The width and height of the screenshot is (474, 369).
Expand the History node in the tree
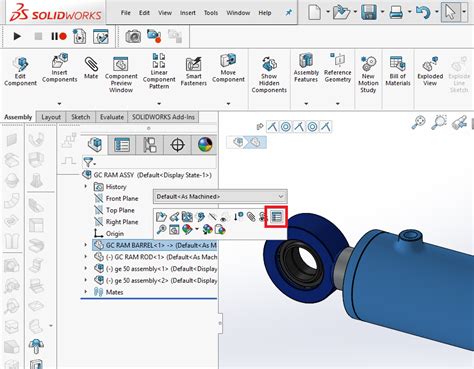[86, 186]
